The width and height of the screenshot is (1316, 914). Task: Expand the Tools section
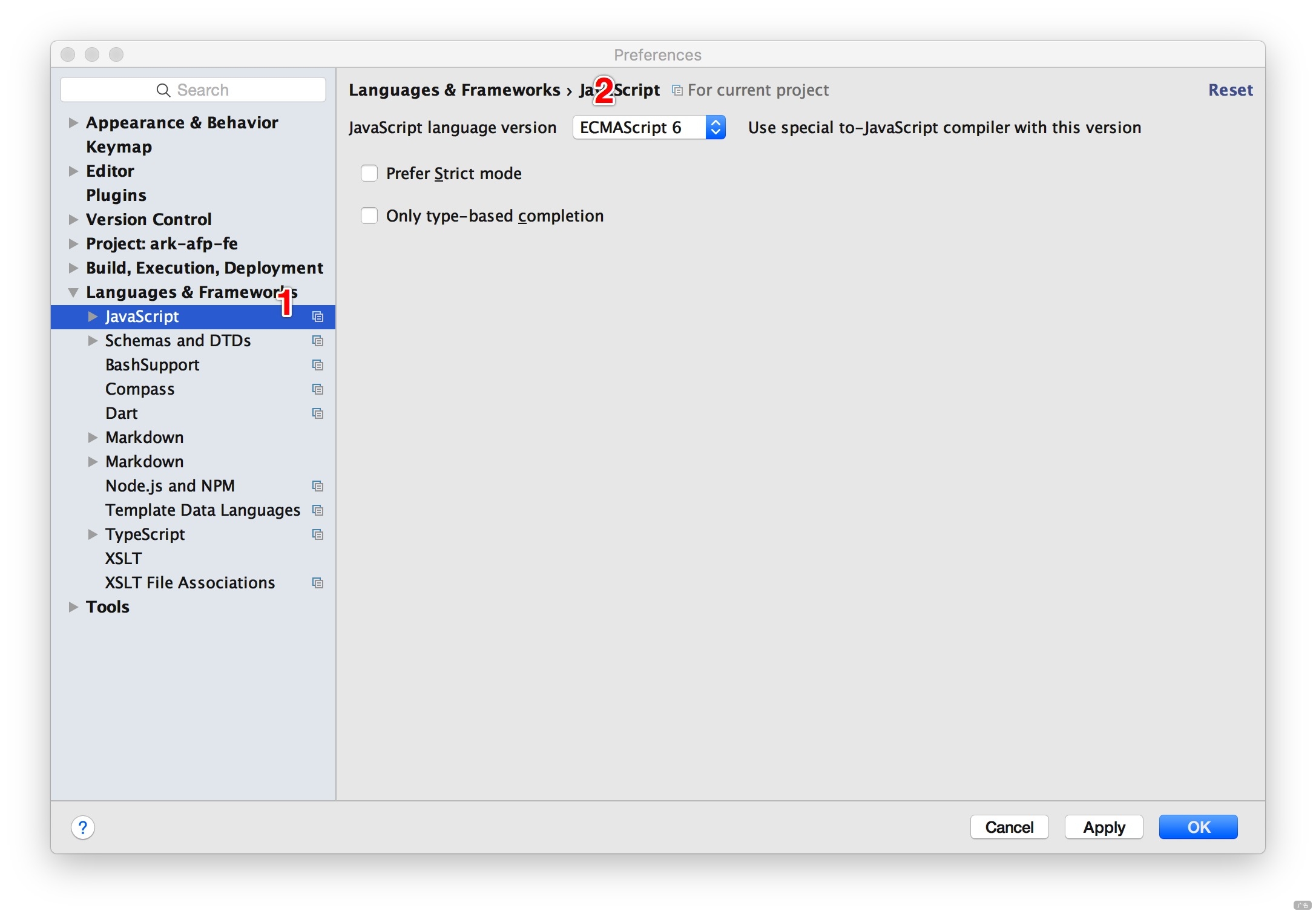[73, 607]
